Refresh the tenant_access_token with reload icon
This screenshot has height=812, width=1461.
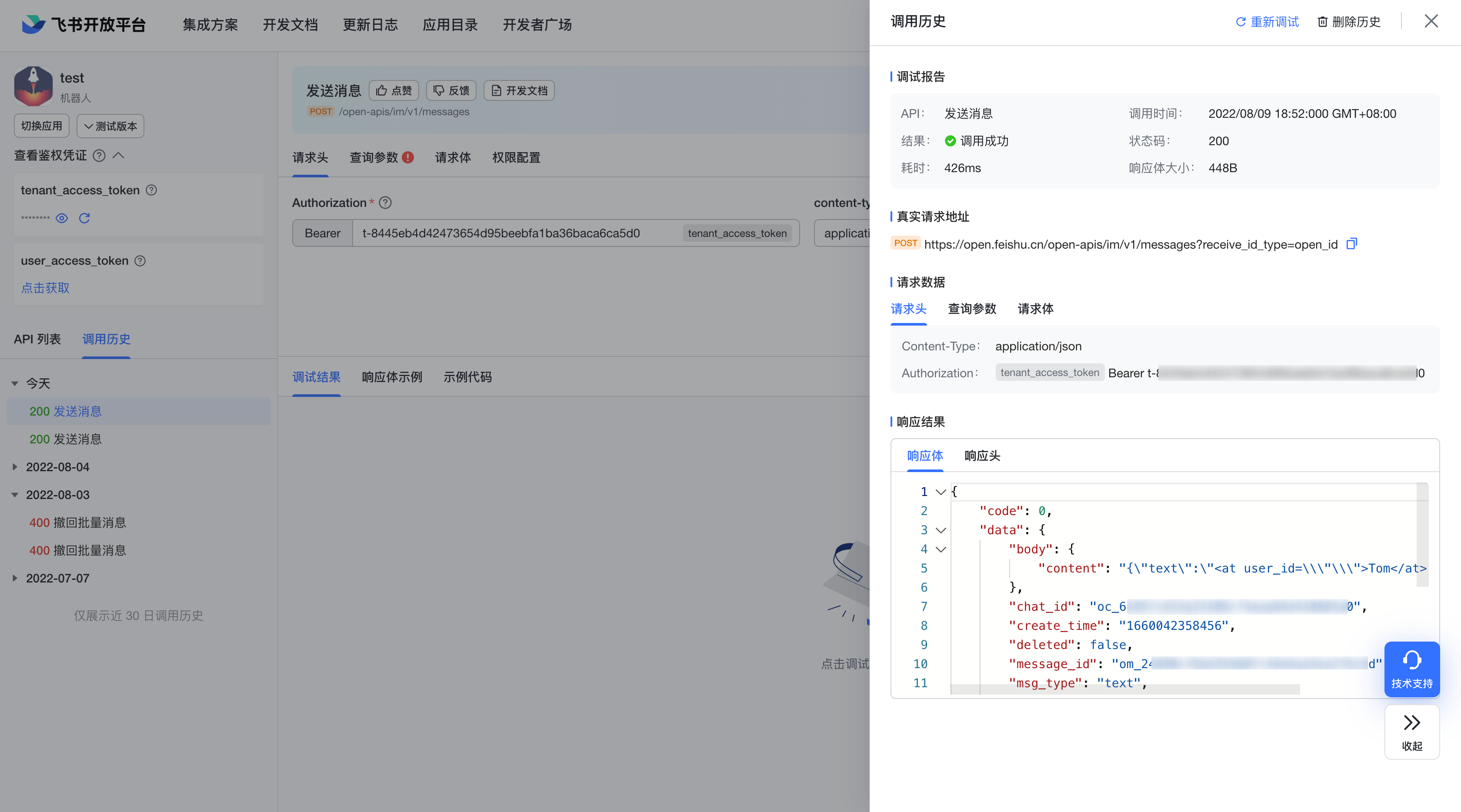[84, 218]
